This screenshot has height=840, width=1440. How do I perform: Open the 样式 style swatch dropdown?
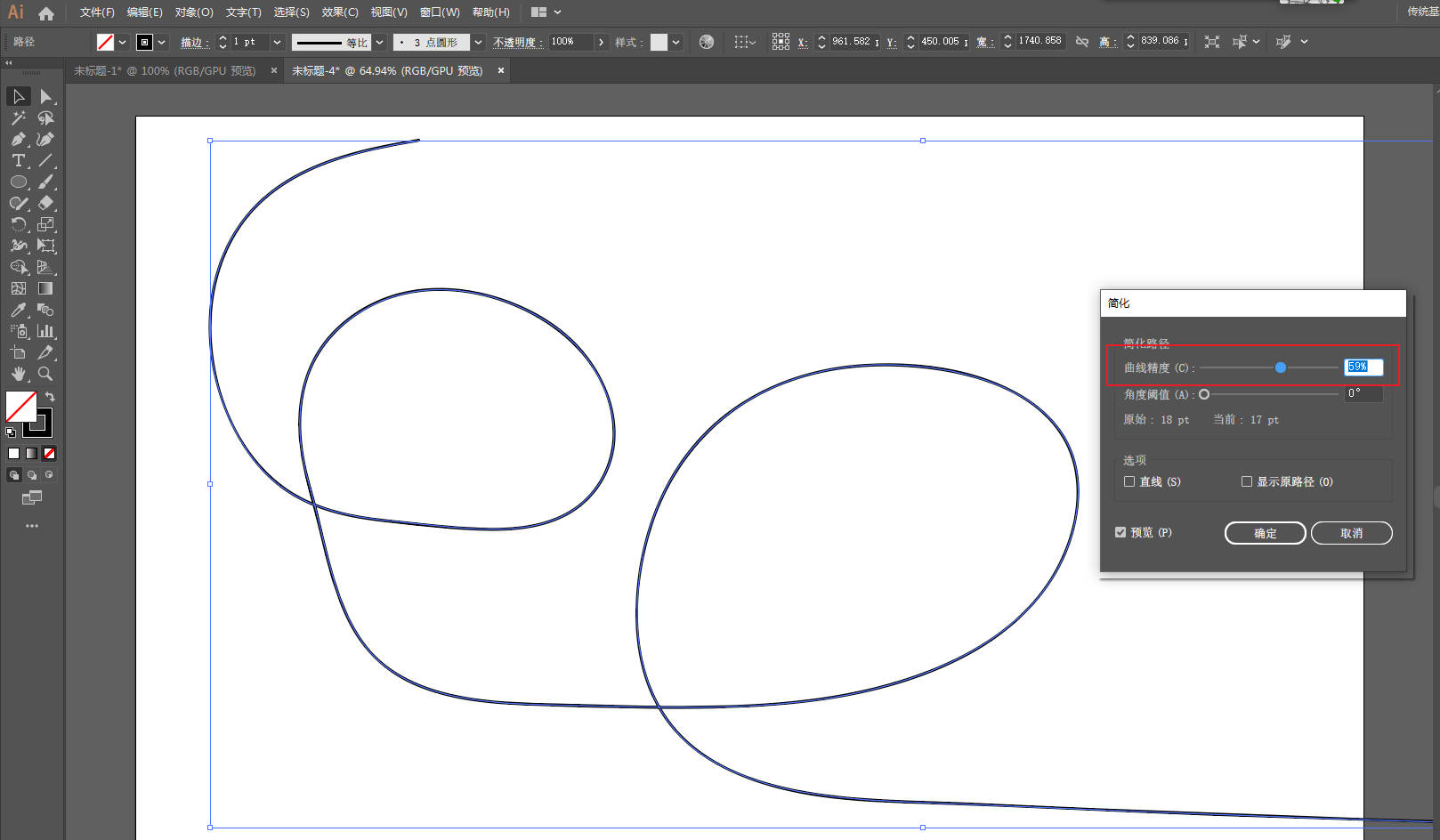click(x=676, y=42)
